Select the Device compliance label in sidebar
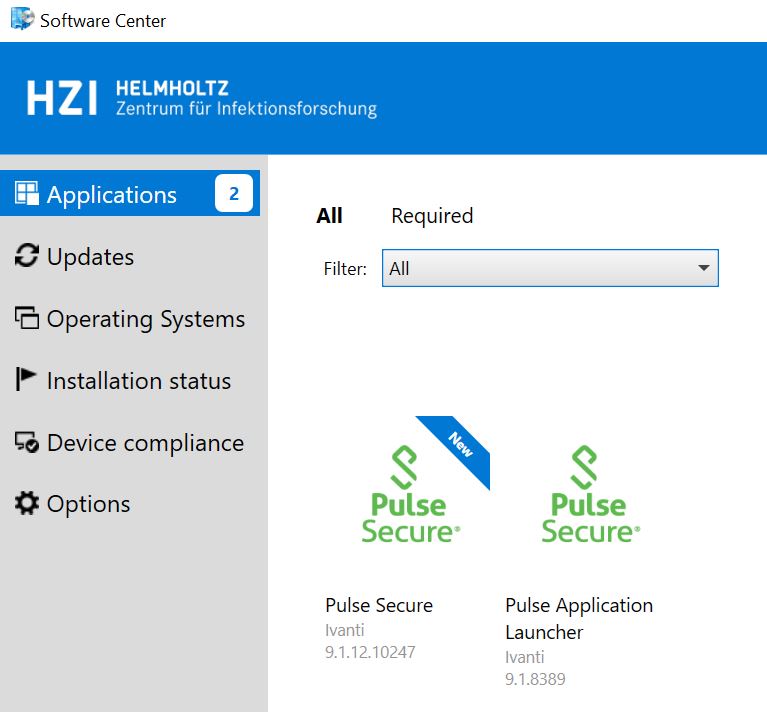767x712 pixels. click(145, 443)
